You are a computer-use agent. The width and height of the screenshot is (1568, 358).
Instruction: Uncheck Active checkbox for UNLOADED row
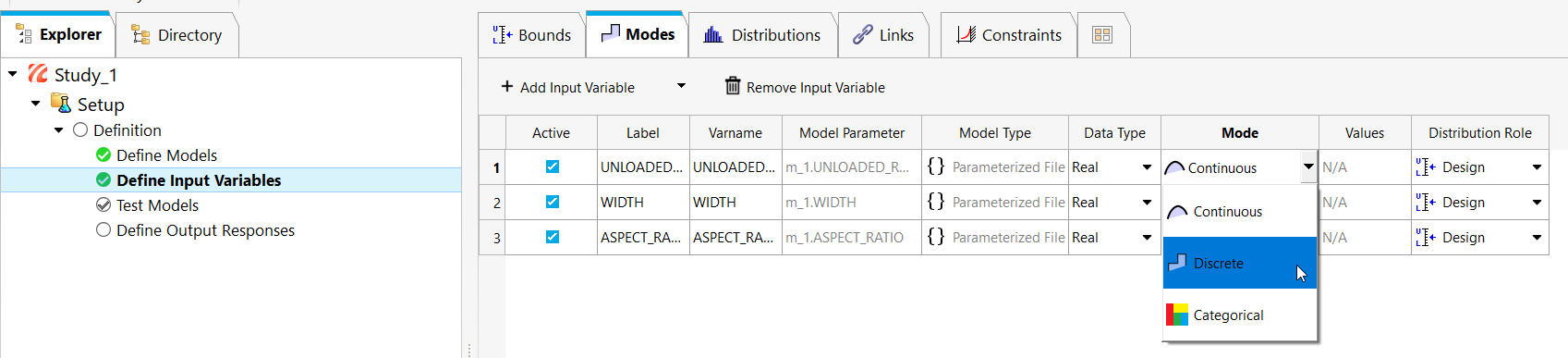[553, 167]
